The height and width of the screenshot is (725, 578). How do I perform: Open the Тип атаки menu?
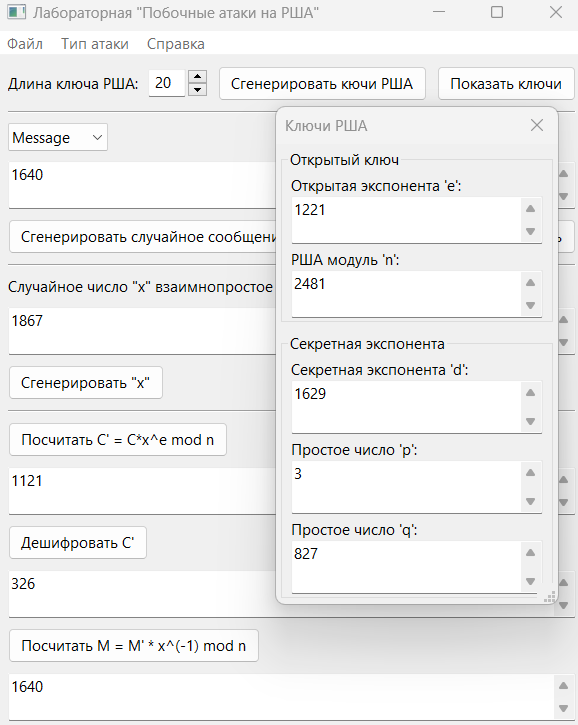95,44
